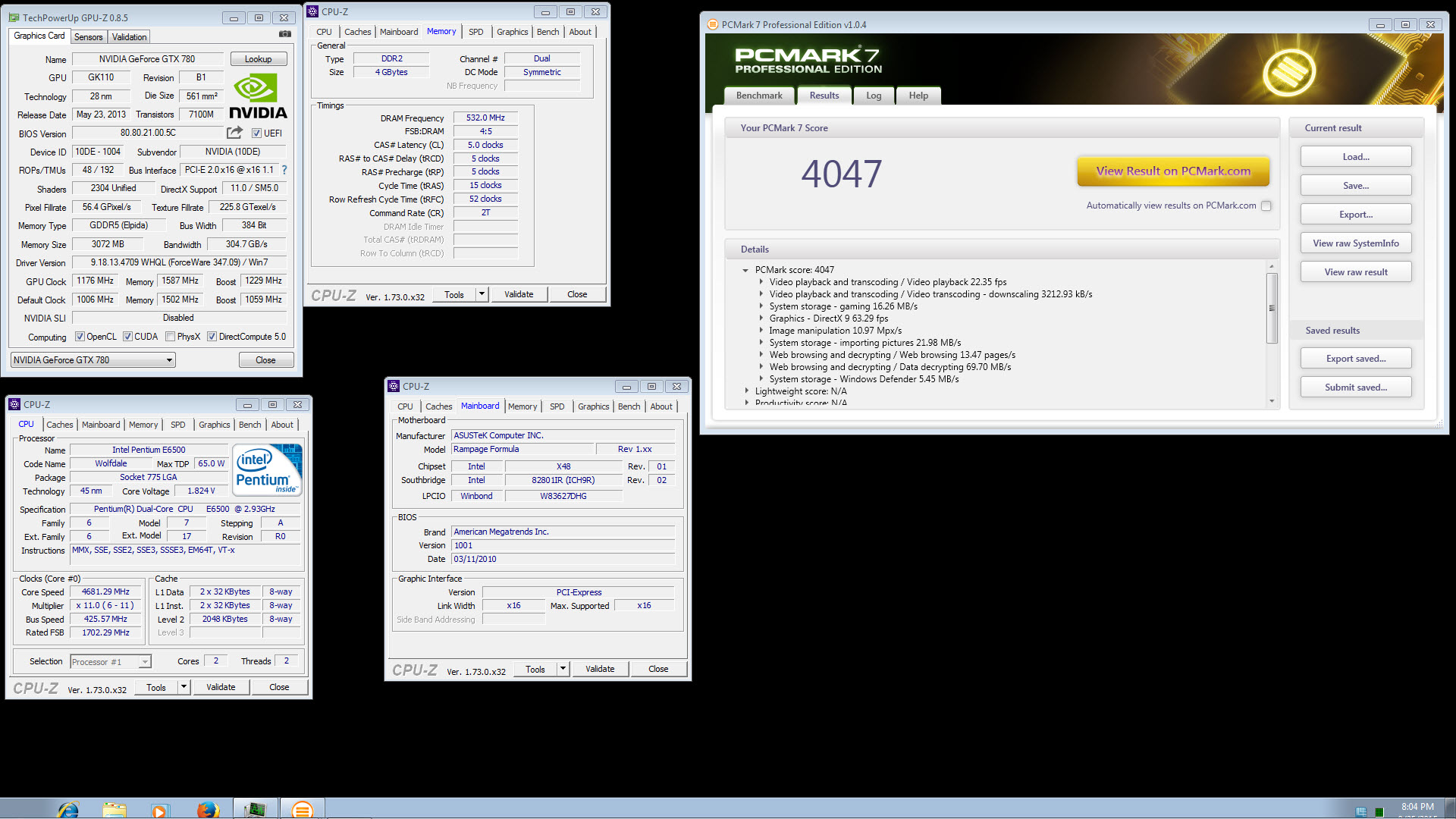
Task: Click the BIOS export share icon in GPU-Z
Action: pyautogui.click(x=234, y=133)
